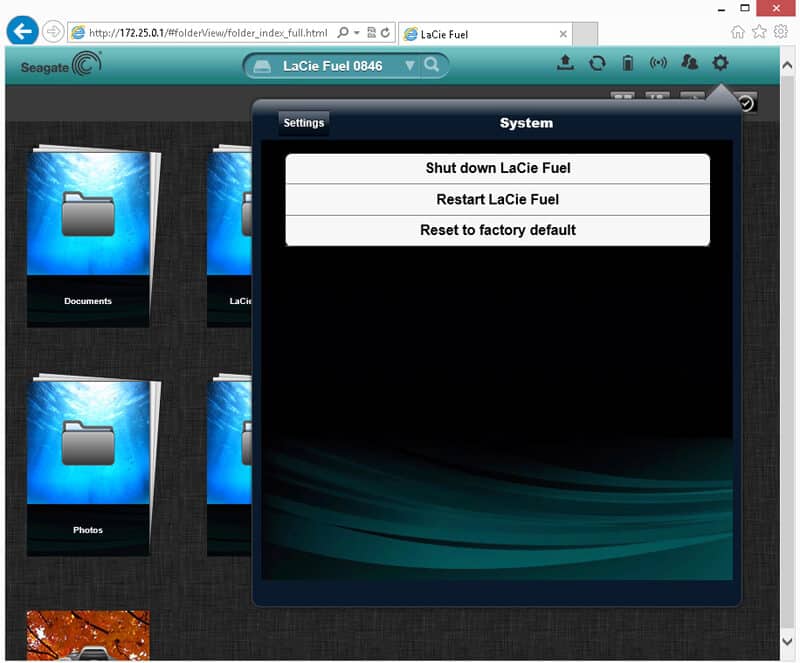Image resolution: width=800 pixels, height=663 pixels.
Task: Go back with the browser back arrow
Action: 22,31
